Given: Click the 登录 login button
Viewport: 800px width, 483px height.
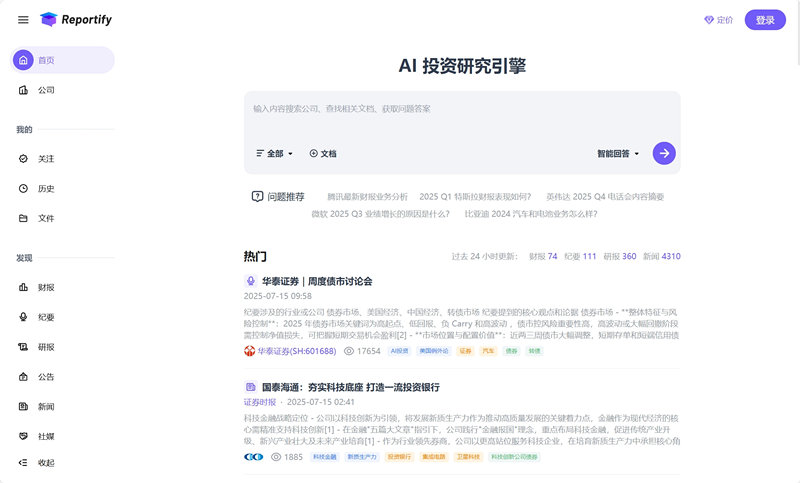Looking at the screenshot, I should coord(765,20).
